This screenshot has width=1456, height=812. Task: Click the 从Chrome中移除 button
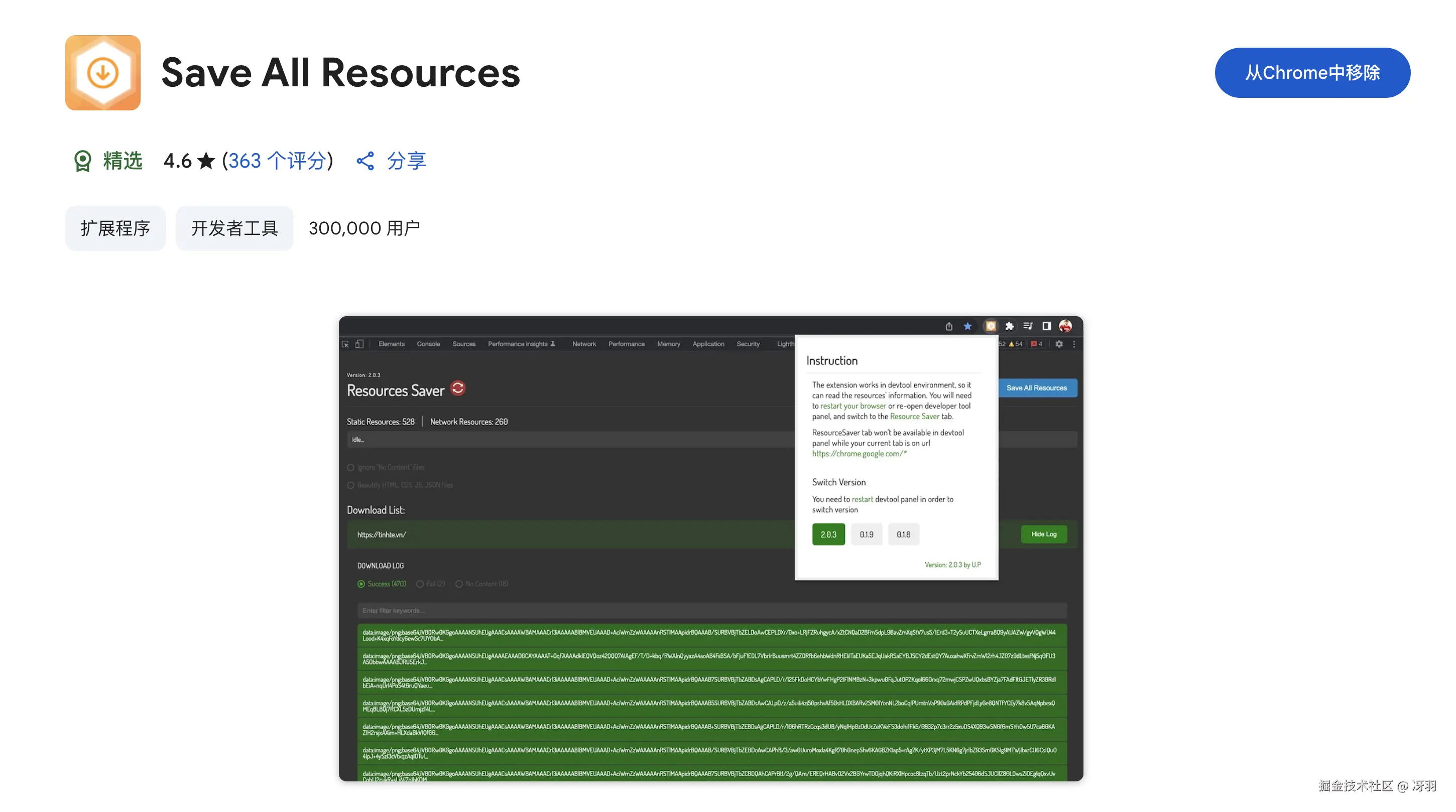pyautogui.click(x=1312, y=72)
